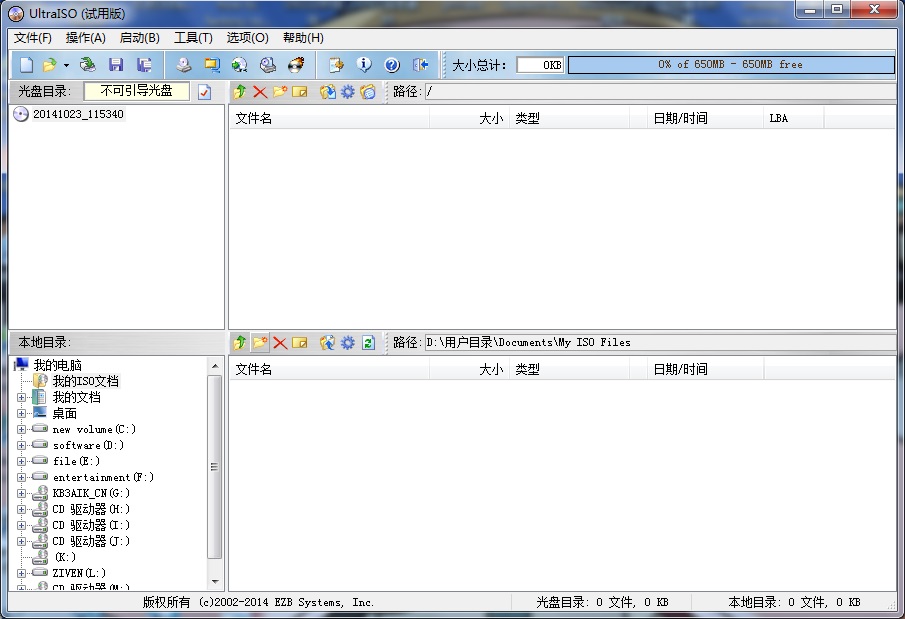Click the Save floppy disk icon
Image resolution: width=905 pixels, height=619 pixels.
click(x=116, y=65)
